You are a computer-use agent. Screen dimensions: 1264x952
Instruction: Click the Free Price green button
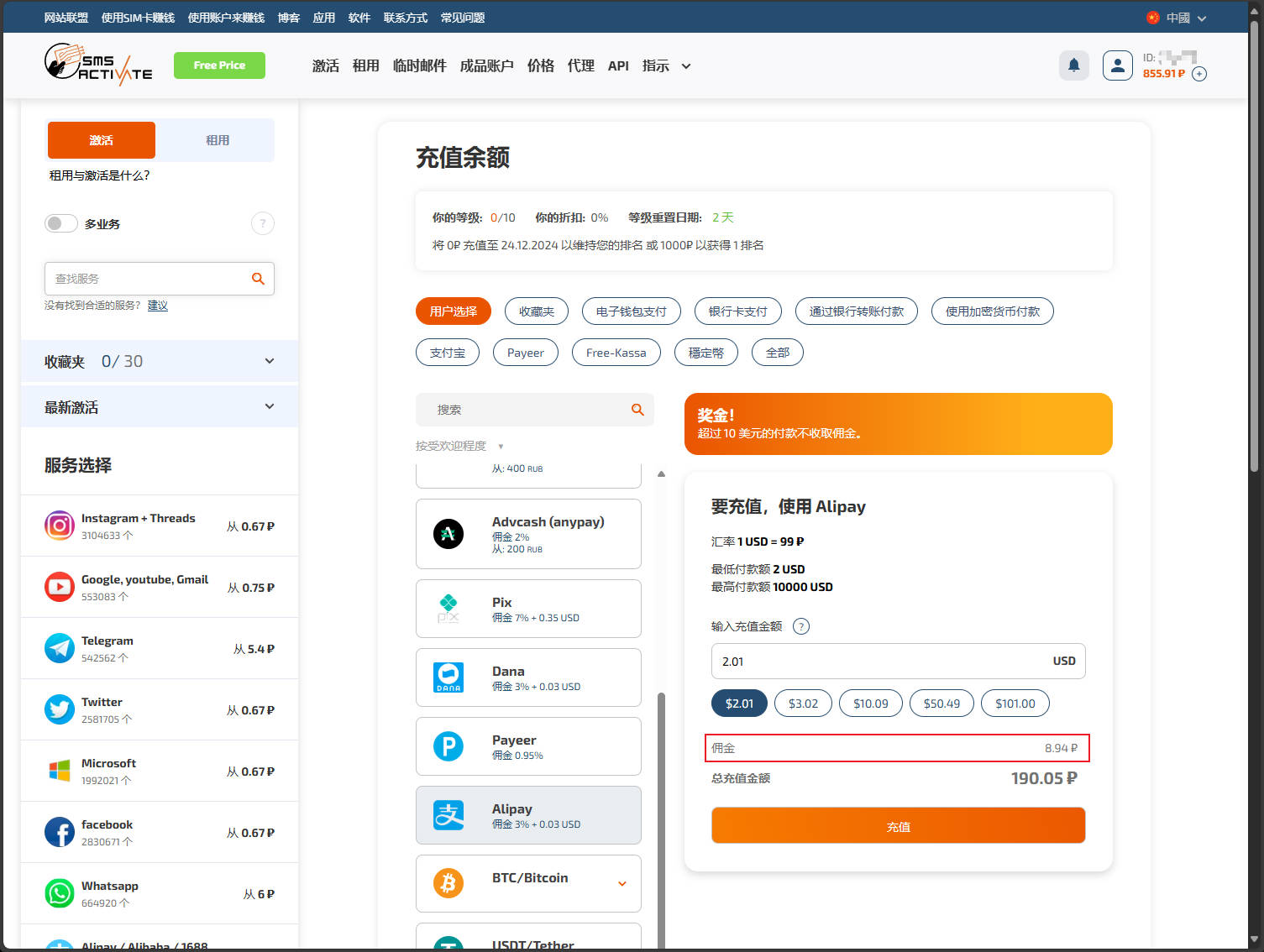pos(219,65)
